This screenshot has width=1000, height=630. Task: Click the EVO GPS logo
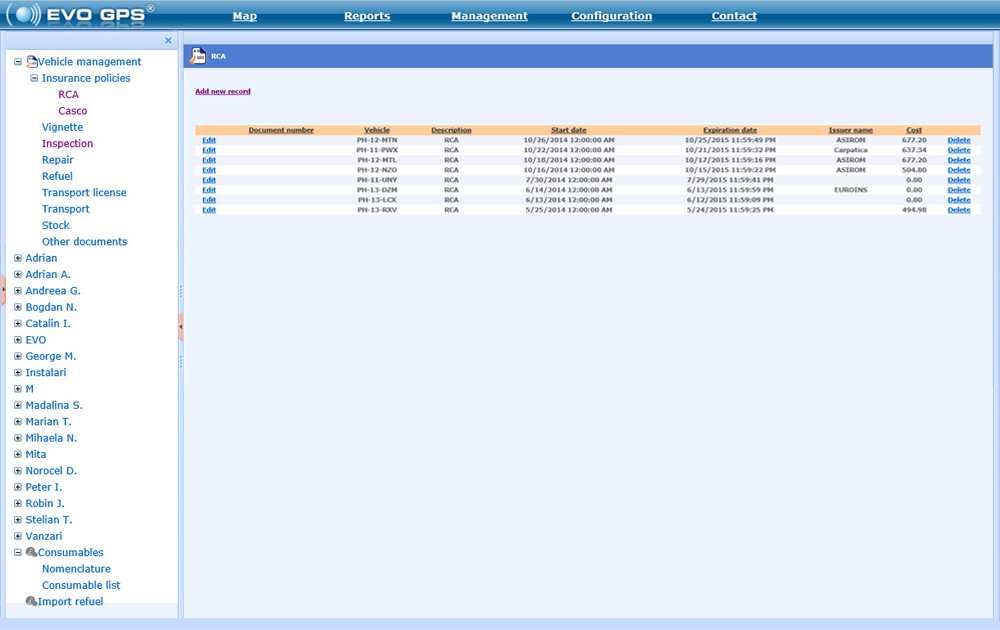[x=80, y=15]
